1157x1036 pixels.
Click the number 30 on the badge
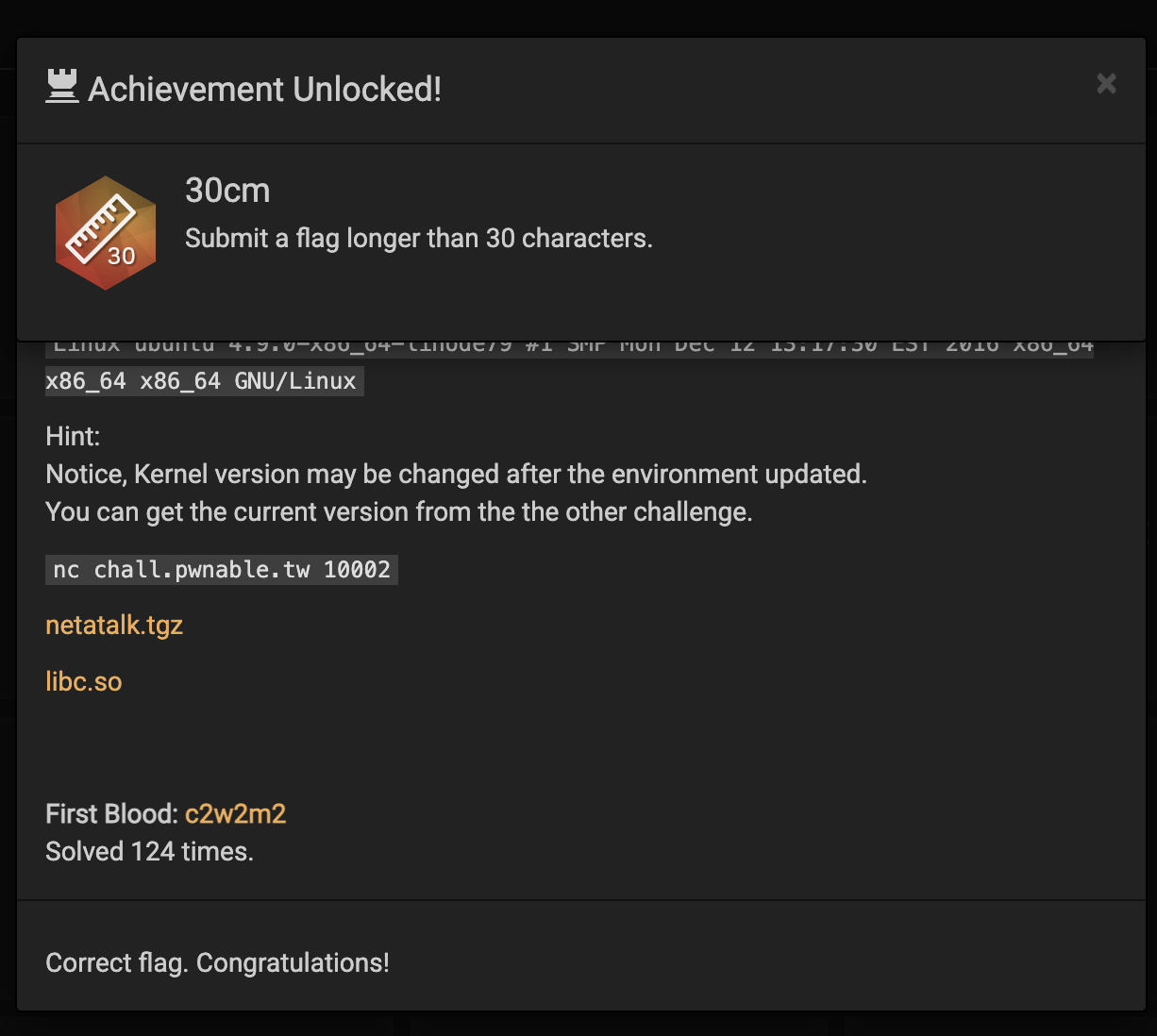121,256
